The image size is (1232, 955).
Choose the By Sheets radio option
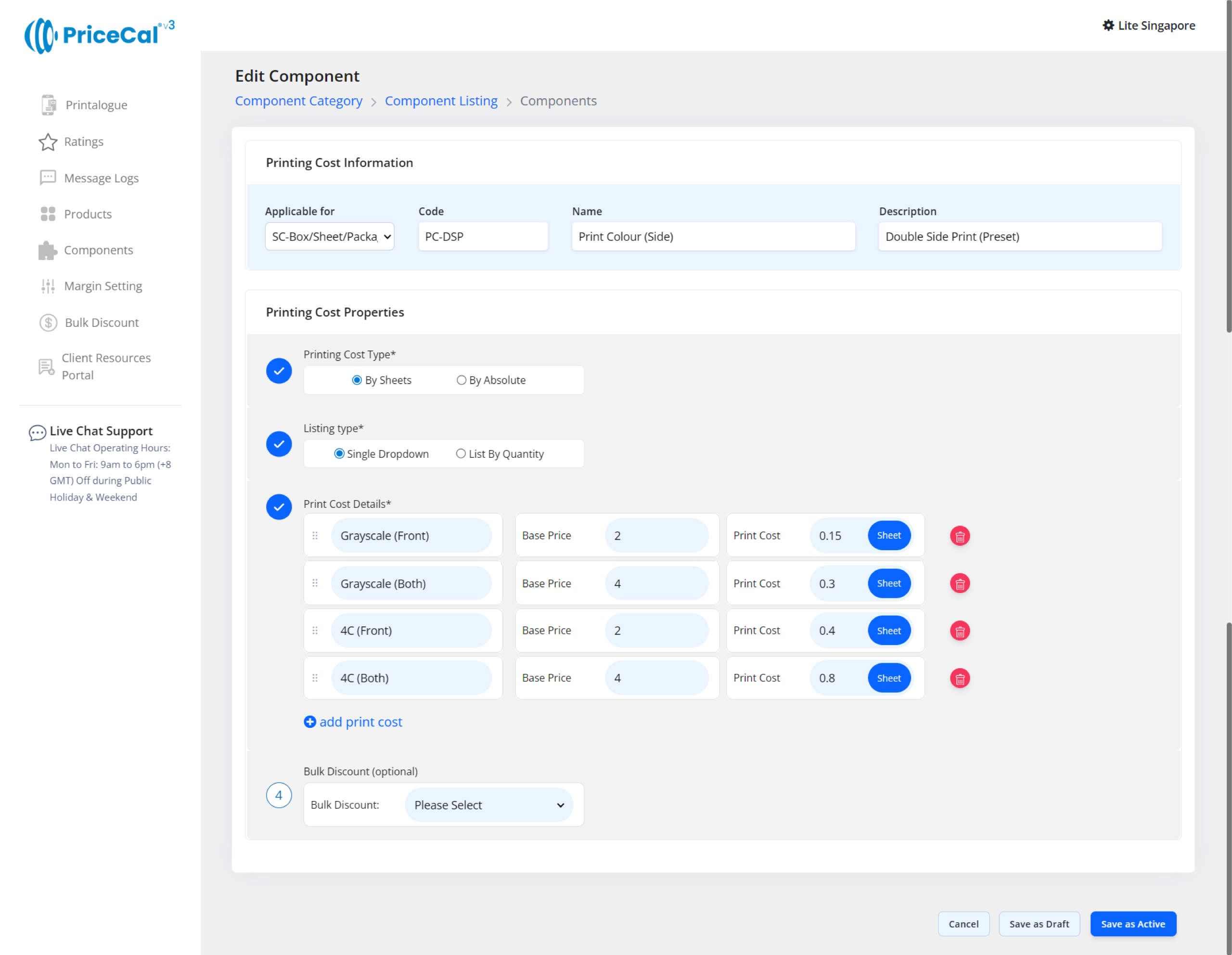click(357, 380)
